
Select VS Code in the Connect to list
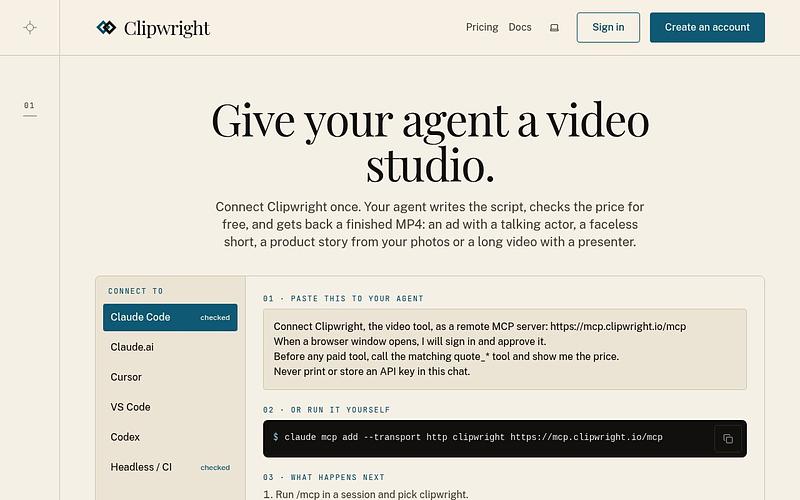170,407
